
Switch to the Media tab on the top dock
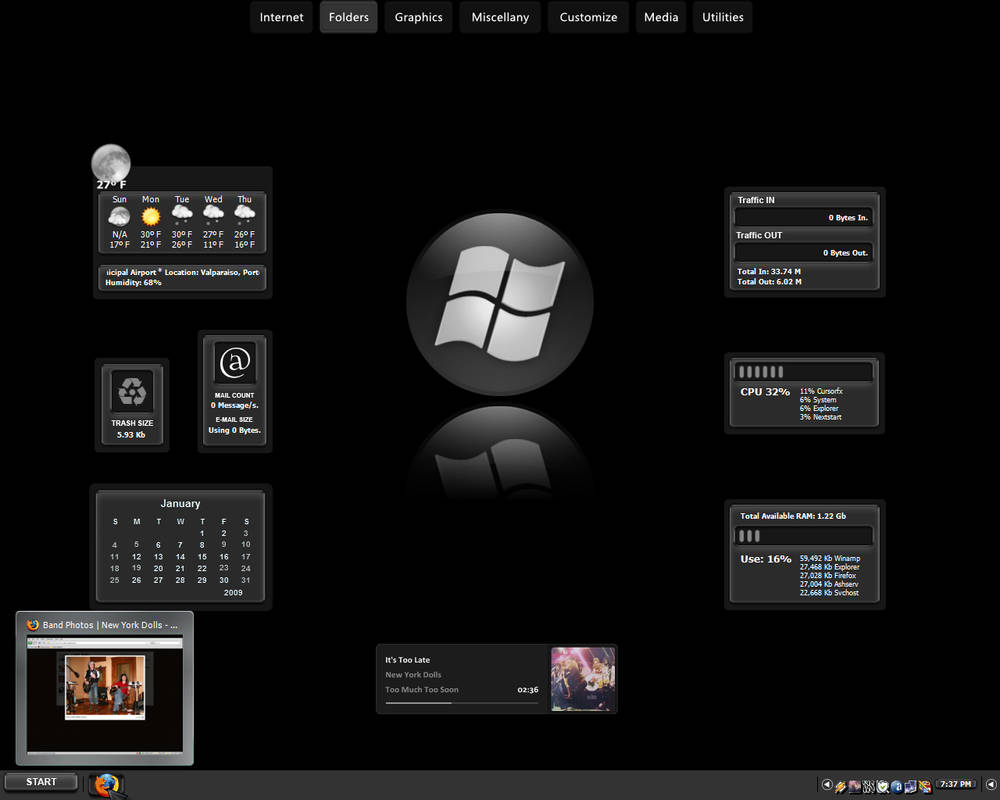[x=660, y=17]
